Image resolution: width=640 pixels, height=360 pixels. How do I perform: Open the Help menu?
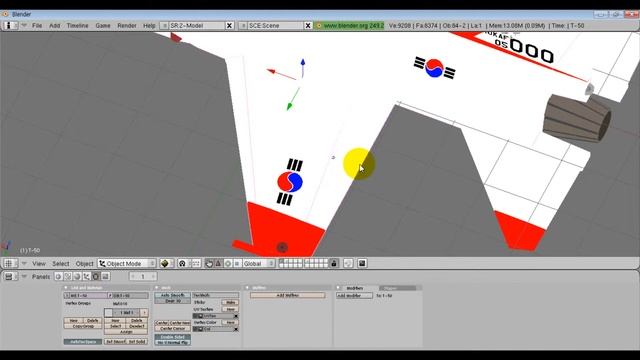149,25
